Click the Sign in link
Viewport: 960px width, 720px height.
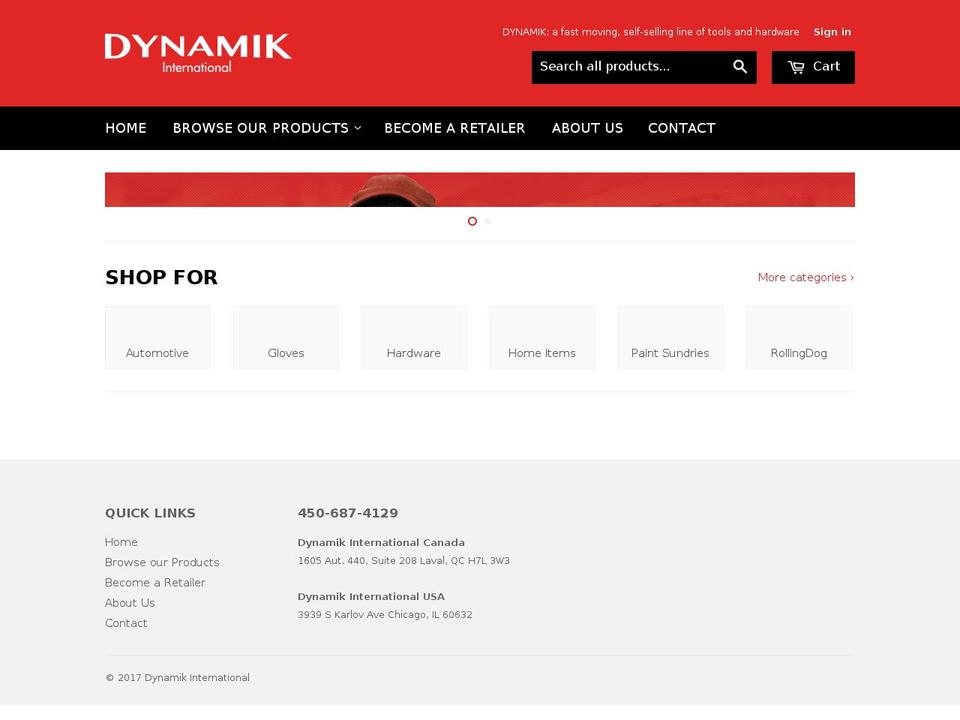point(832,32)
